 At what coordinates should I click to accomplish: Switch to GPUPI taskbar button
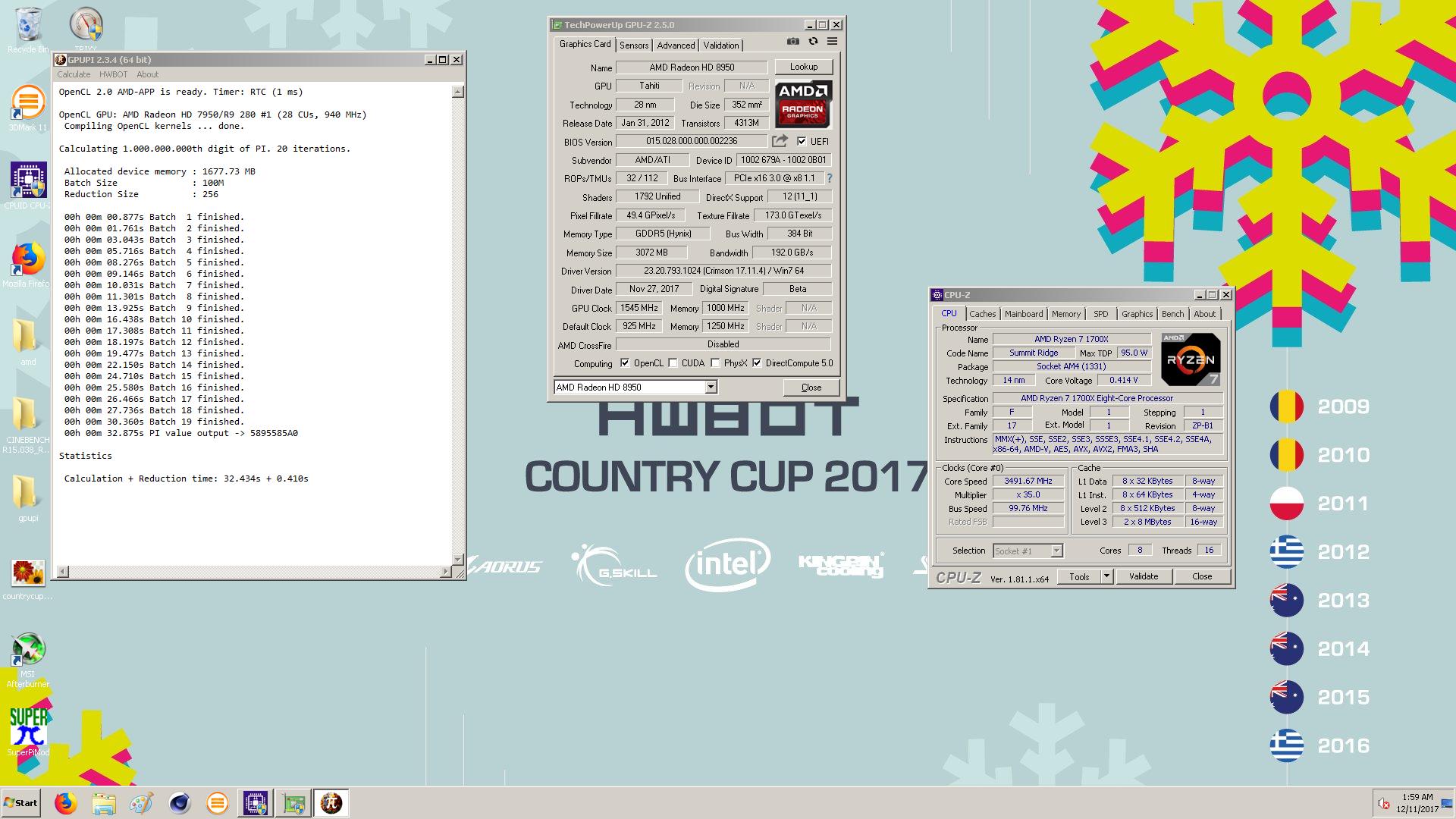tap(331, 803)
